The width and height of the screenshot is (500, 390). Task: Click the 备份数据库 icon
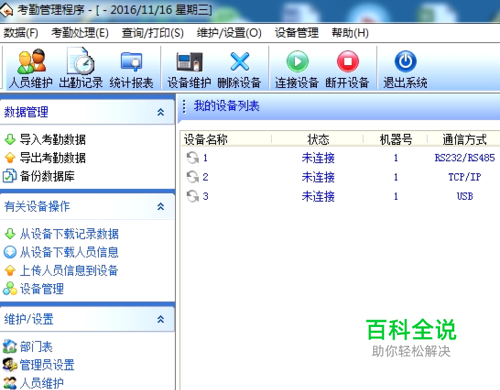coord(9,176)
